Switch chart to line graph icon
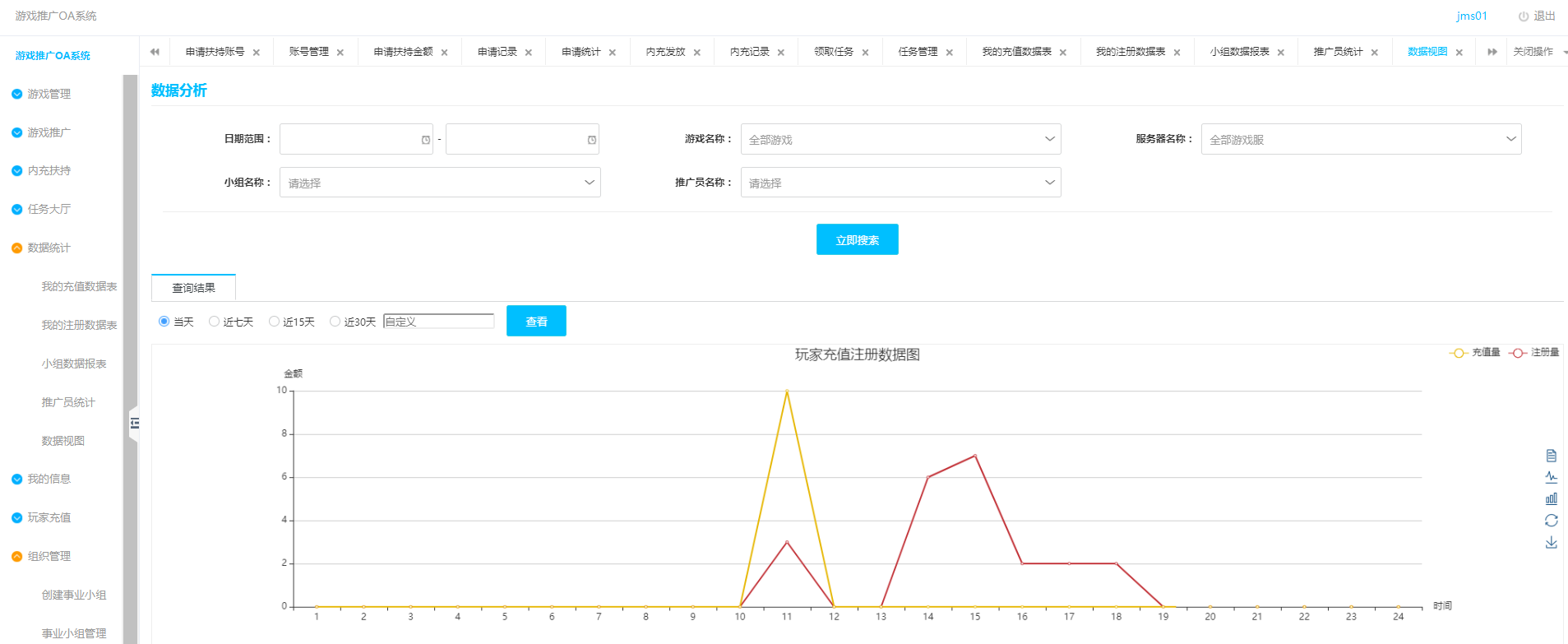The image size is (1568, 644). click(1551, 477)
